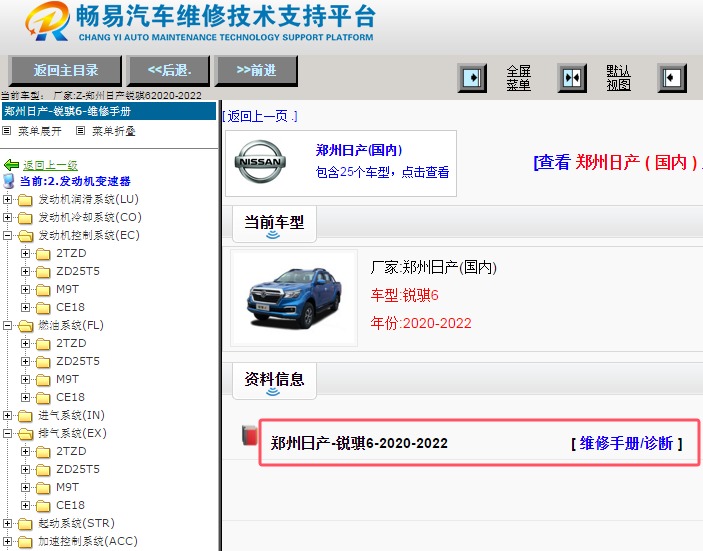Click the 菜单展开 list icon
Image resolution: width=703 pixels, height=551 pixels.
(7, 130)
